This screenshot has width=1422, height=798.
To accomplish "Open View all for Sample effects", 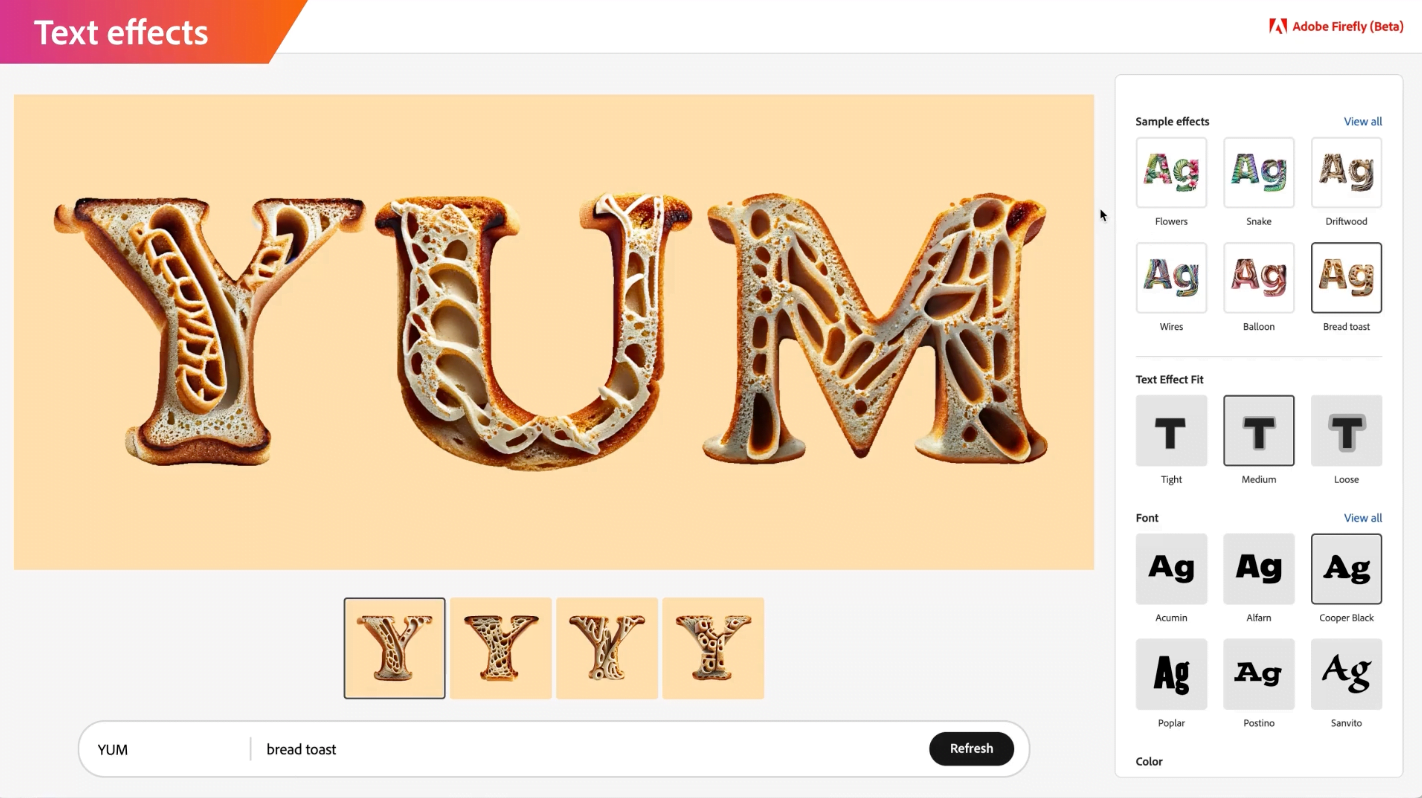I will coord(1362,122).
